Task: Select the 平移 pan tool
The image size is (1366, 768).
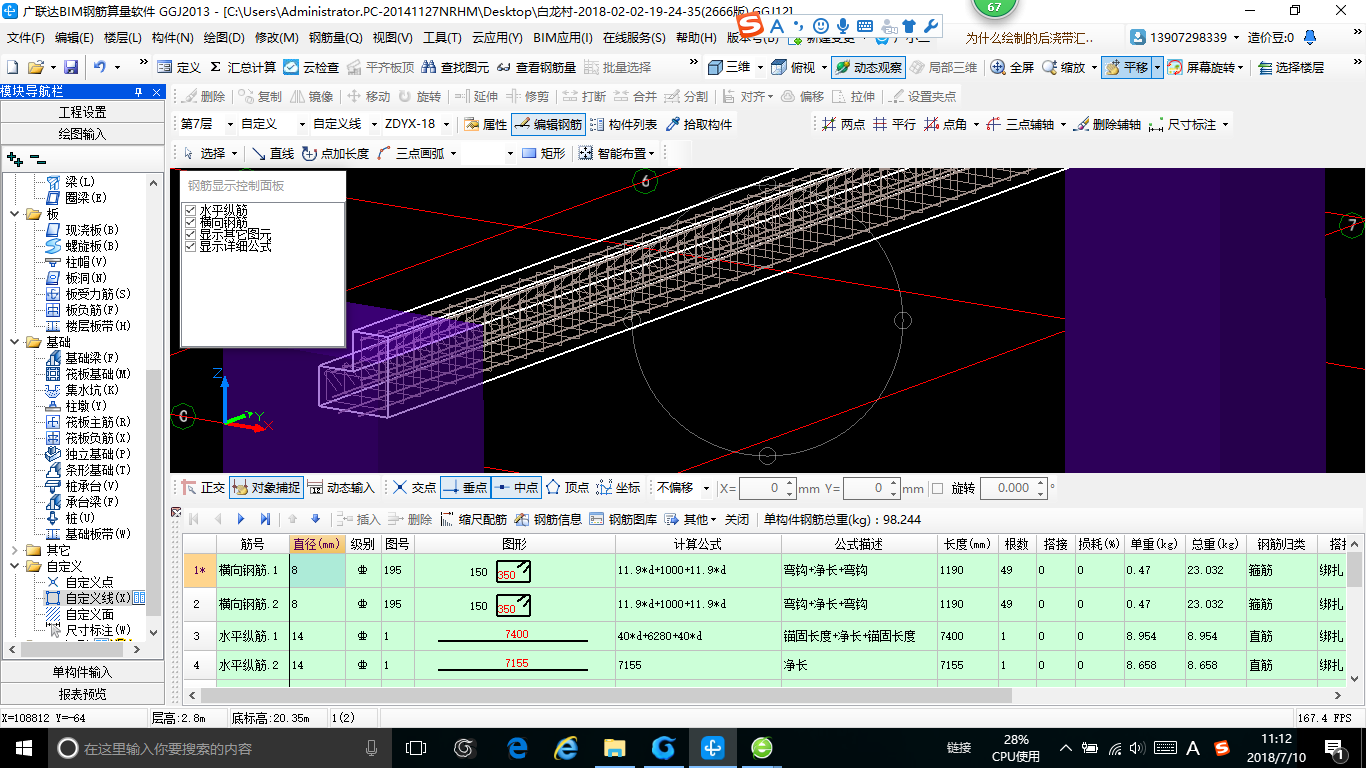Action: pyautogui.click(x=1126, y=67)
